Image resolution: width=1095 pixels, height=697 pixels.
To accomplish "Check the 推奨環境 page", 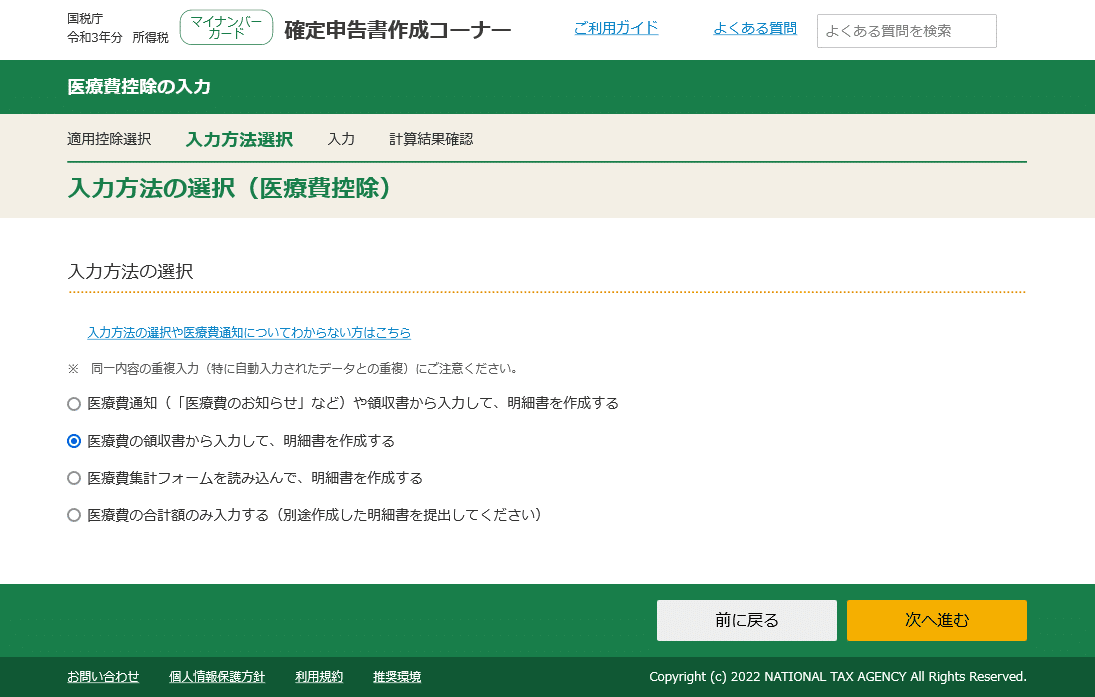I will coord(396,676).
